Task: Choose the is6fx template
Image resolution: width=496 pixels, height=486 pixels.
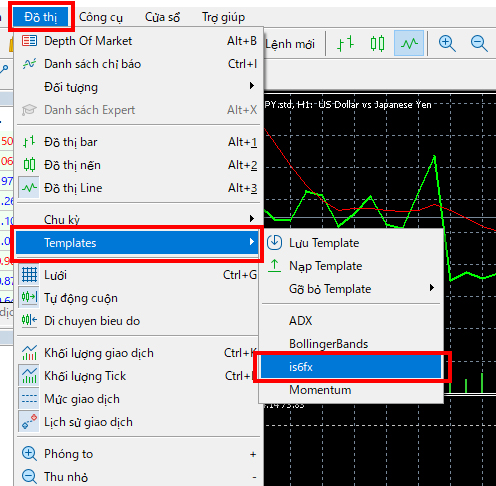Action: (x=351, y=367)
